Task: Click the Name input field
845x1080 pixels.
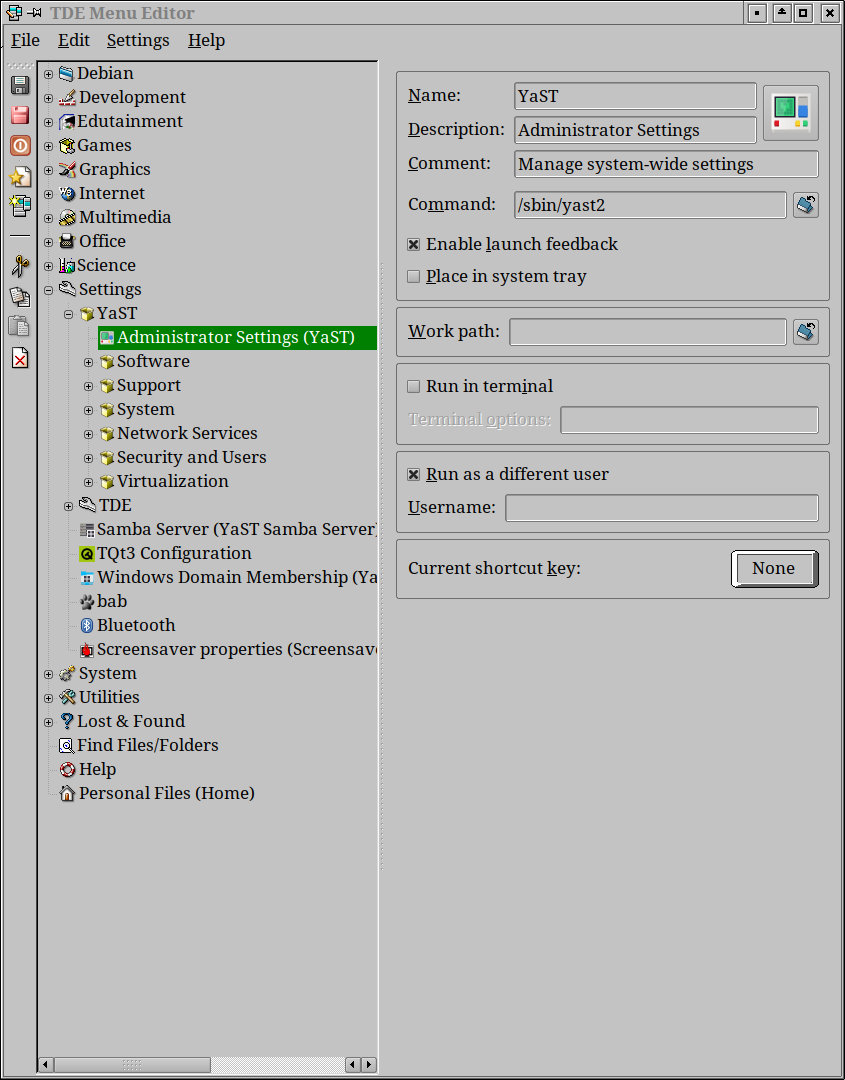Action: [635, 96]
